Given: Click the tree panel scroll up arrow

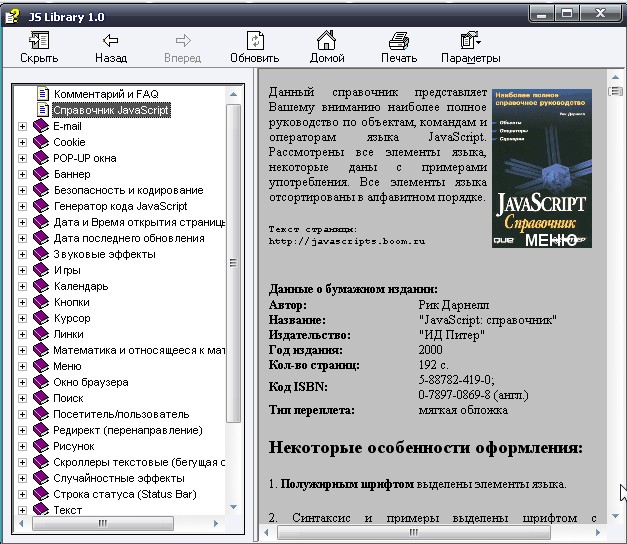Looking at the screenshot, I should (234, 94).
